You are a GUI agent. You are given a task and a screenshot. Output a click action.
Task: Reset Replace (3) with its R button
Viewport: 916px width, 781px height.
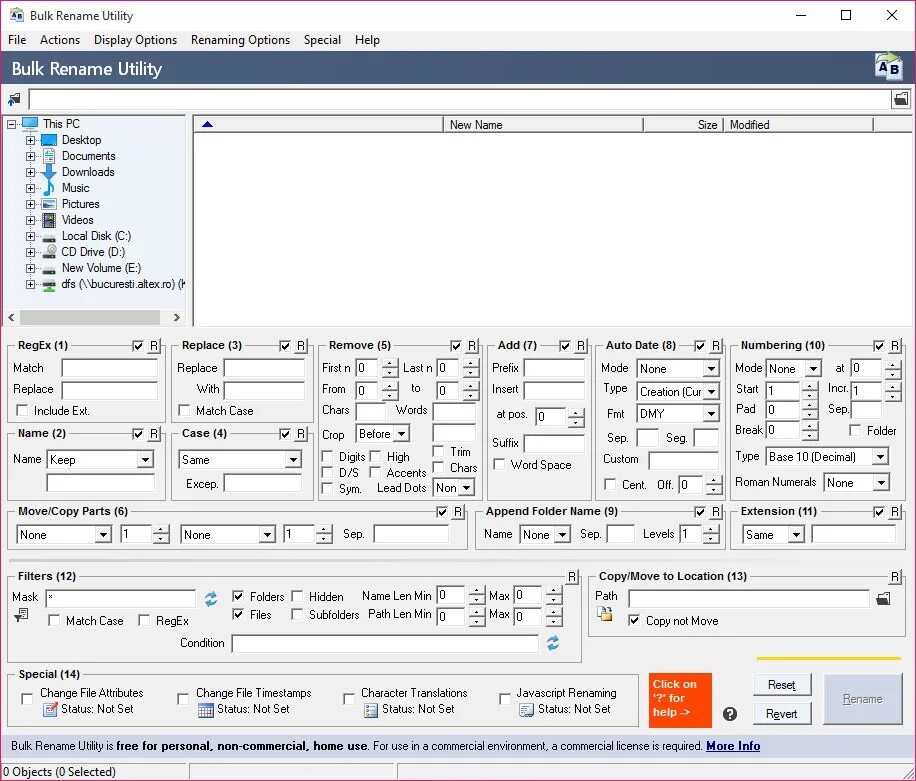coord(301,345)
